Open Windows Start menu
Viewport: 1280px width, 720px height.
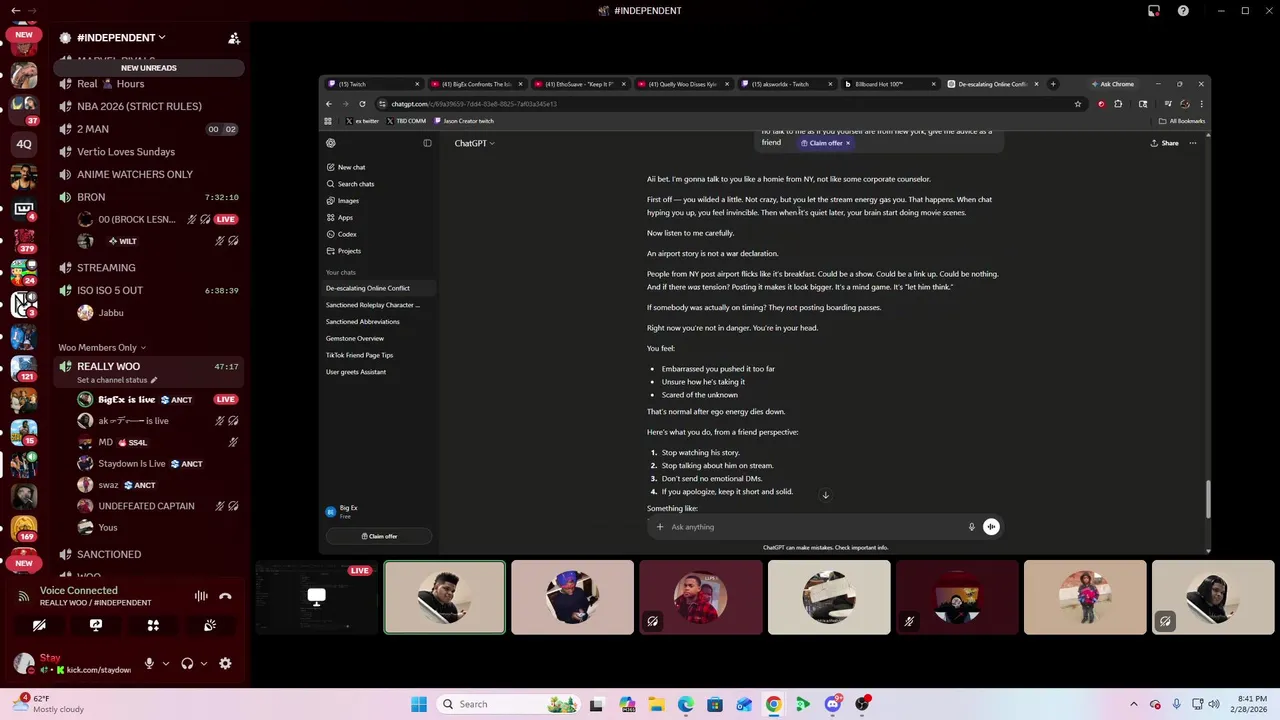point(419,704)
